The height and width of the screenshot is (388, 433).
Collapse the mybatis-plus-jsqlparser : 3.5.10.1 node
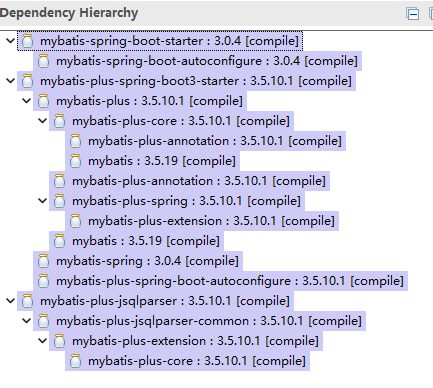[x=11, y=301]
